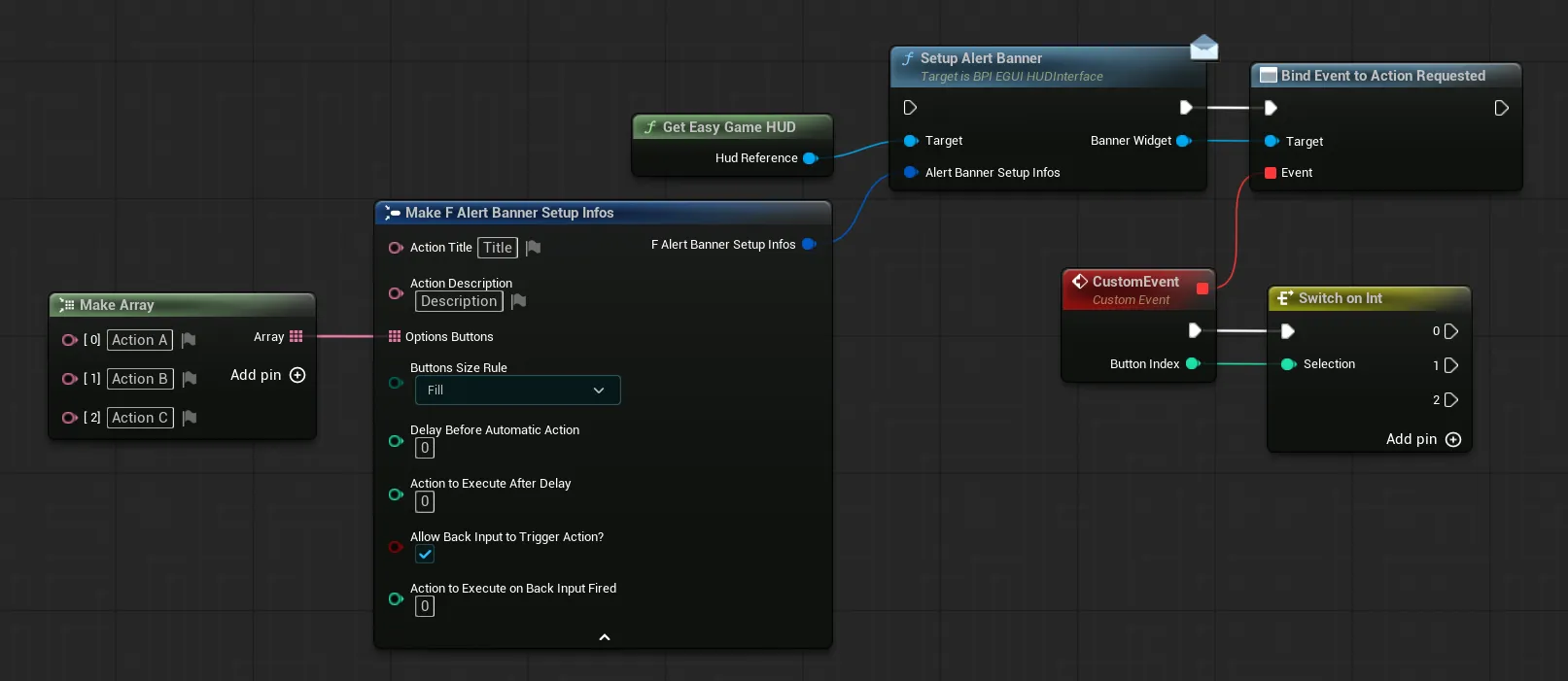Edit the Action A text field
1568x681 pixels.
tap(140, 340)
